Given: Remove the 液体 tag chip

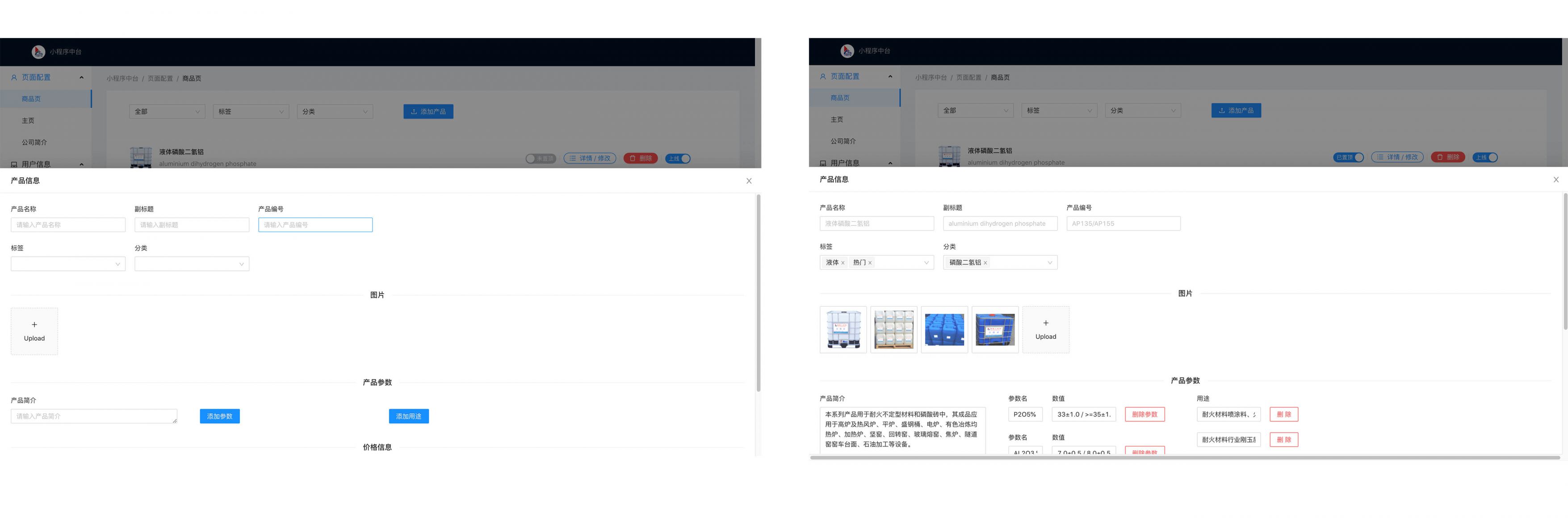Looking at the screenshot, I should coord(843,263).
